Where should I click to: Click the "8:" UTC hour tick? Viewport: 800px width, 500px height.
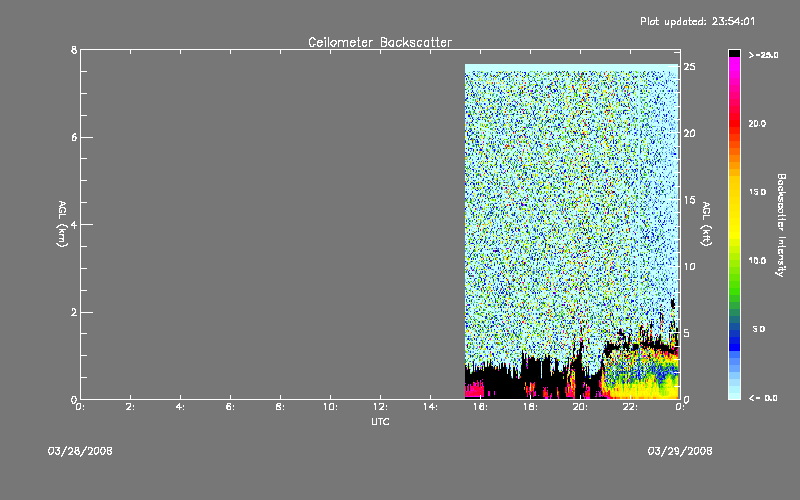click(x=281, y=407)
